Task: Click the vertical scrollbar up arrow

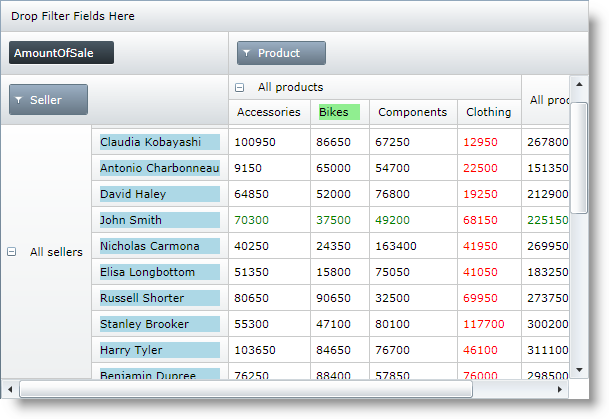Action: (578, 83)
